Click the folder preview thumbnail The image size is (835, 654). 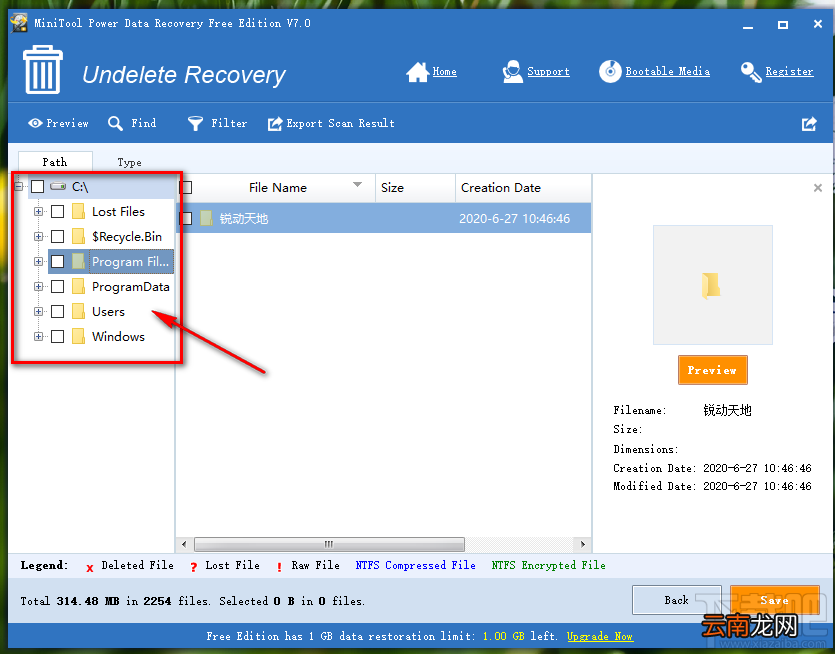point(713,285)
